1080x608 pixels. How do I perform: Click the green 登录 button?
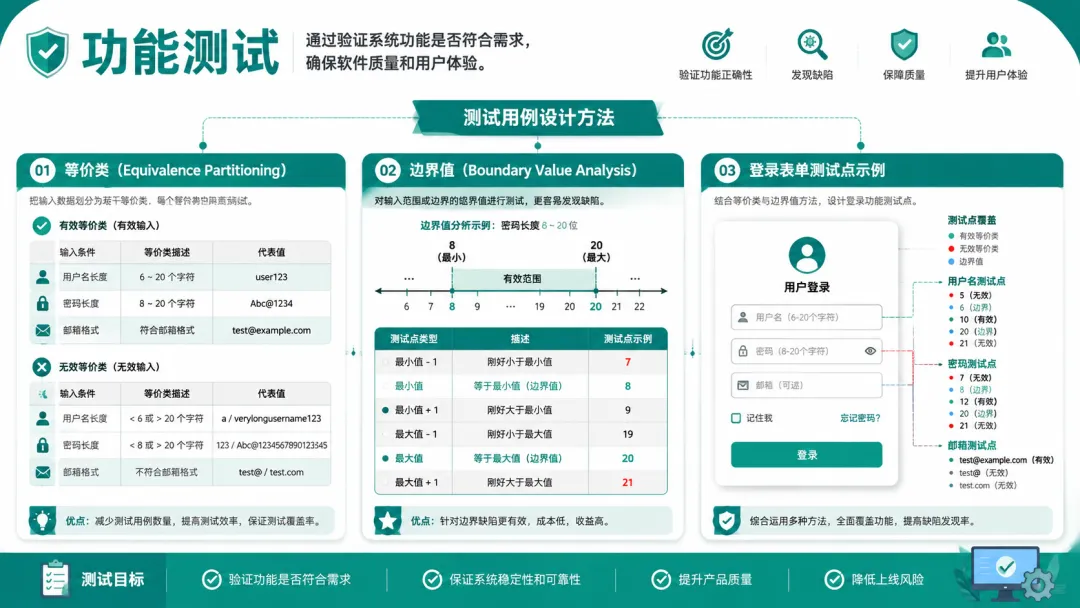pyautogui.click(x=807, y=455)
